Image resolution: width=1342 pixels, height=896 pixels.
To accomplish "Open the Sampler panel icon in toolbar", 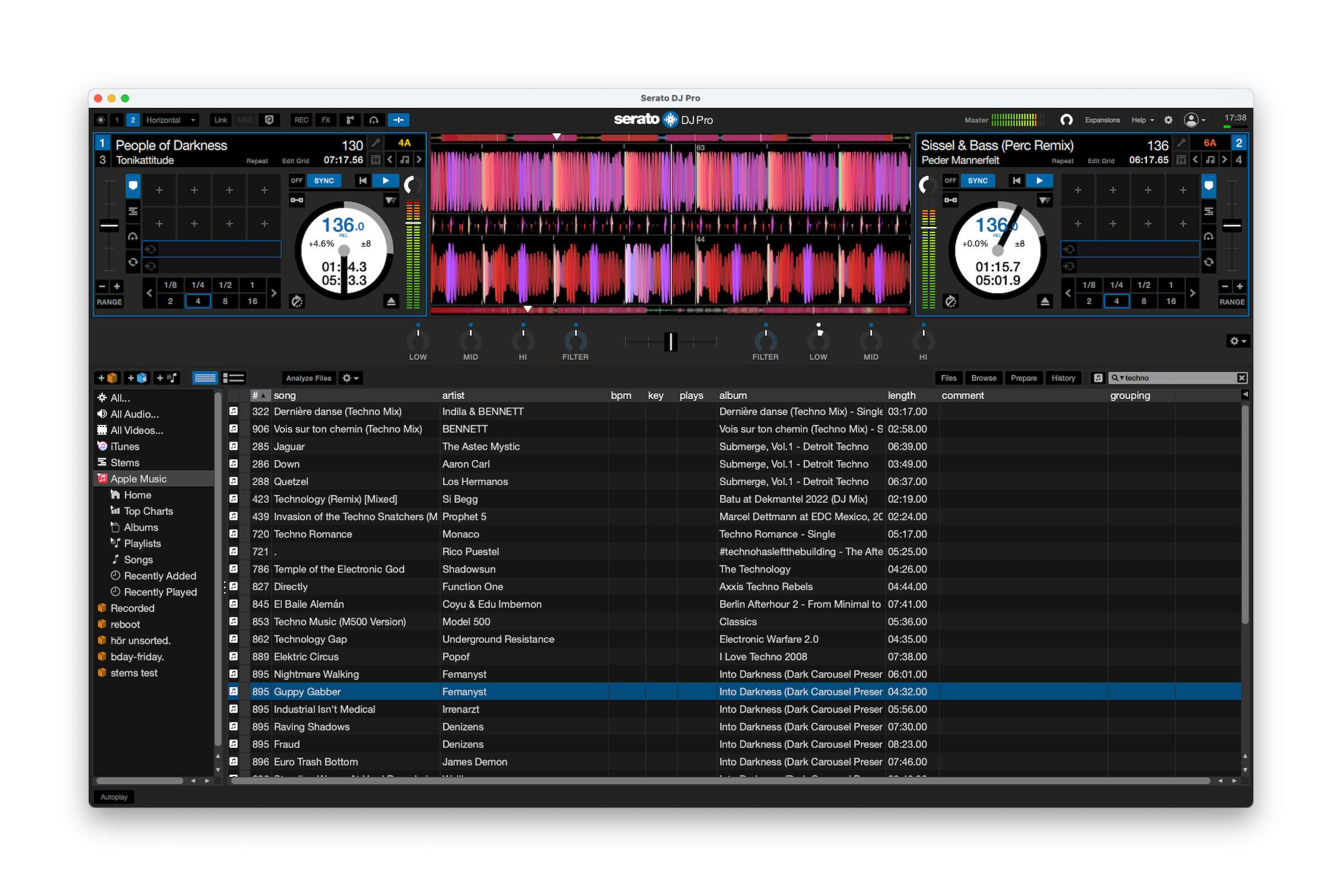I will [x=350, y=120].
